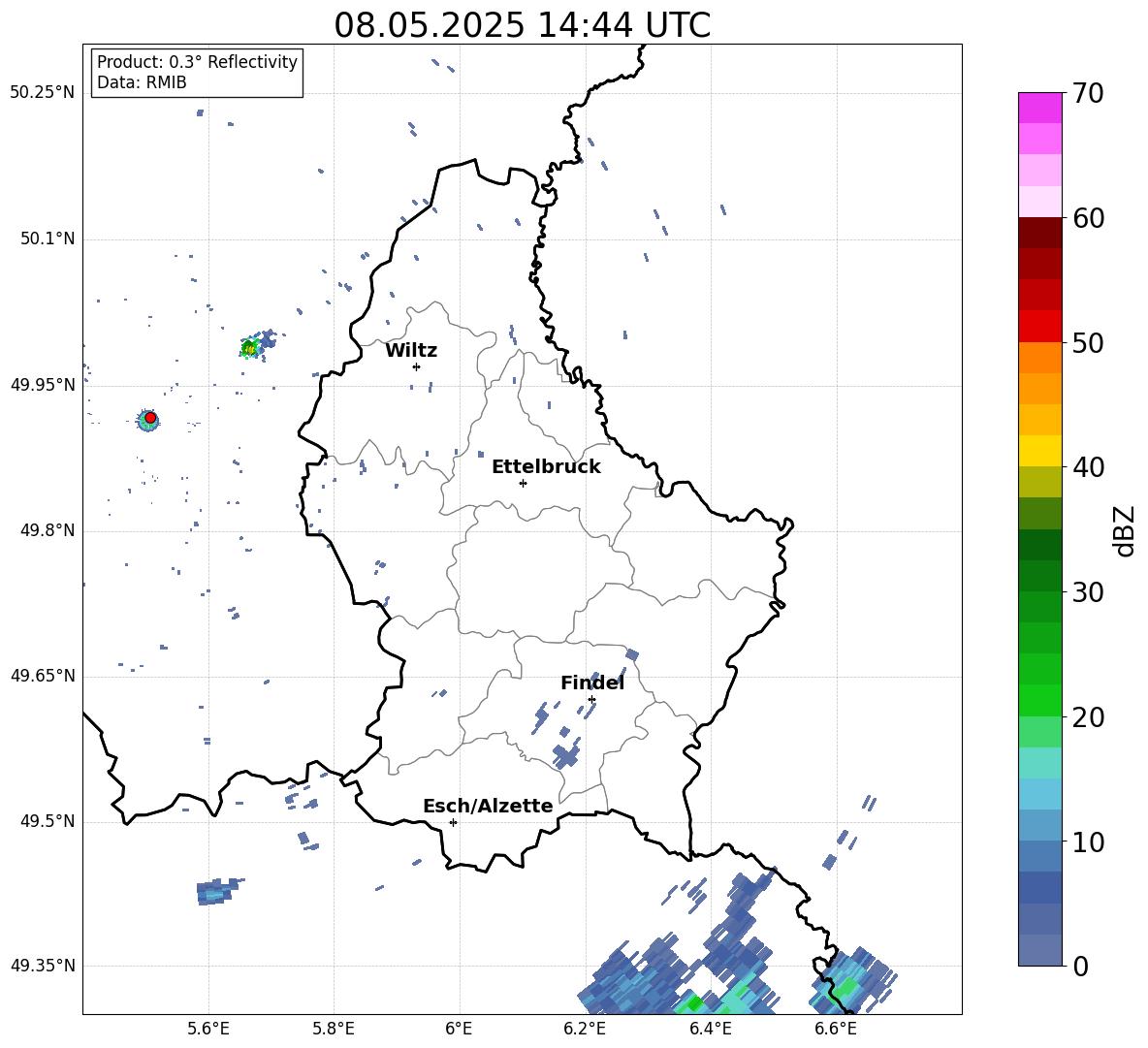
Task: Click 'Product: 0.3° Reflectivity' text
Action: coord(197,62)
